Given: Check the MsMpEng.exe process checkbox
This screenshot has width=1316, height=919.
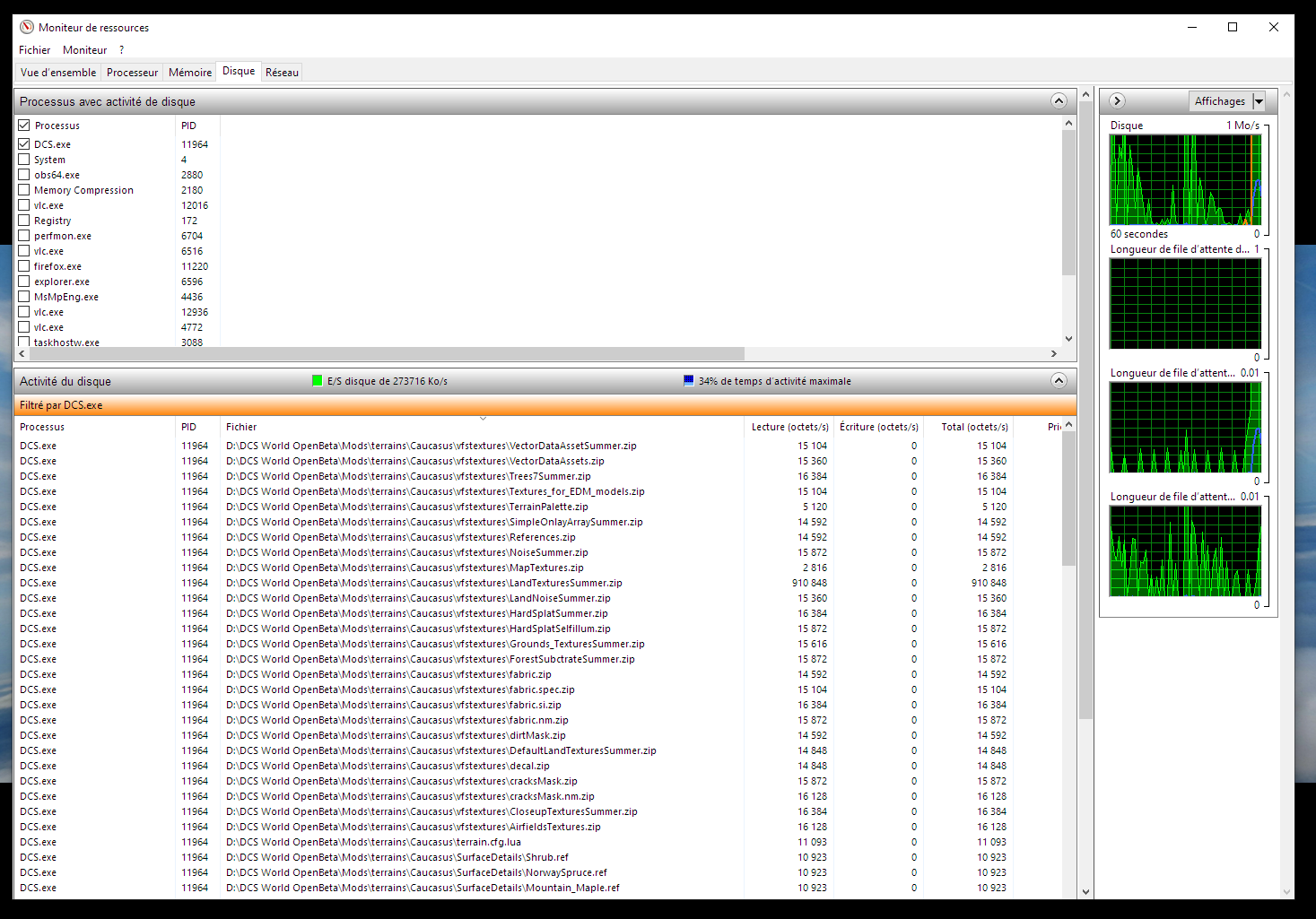Looking at the screenshot, I should [x=24, y=296].
